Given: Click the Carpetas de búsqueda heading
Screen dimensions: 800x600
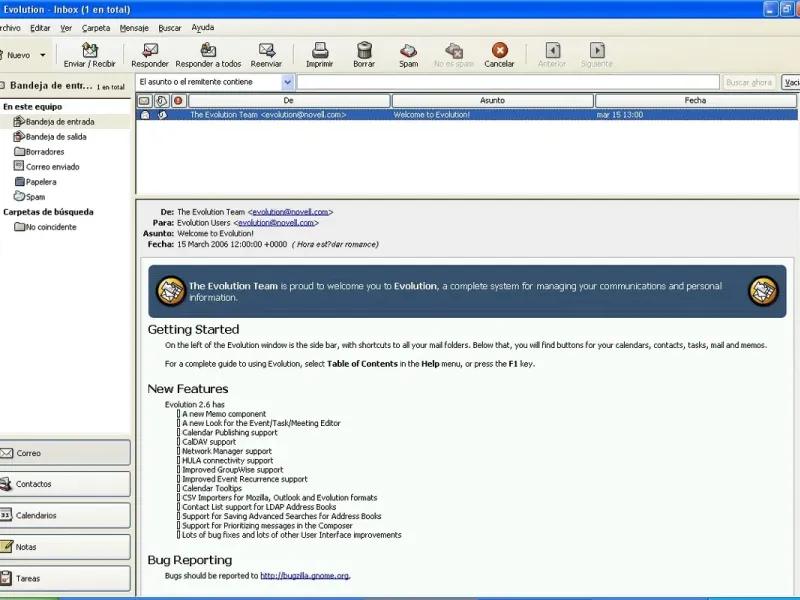Looking at the screenshot, I should pyautogui.click(x=48, y=212).
